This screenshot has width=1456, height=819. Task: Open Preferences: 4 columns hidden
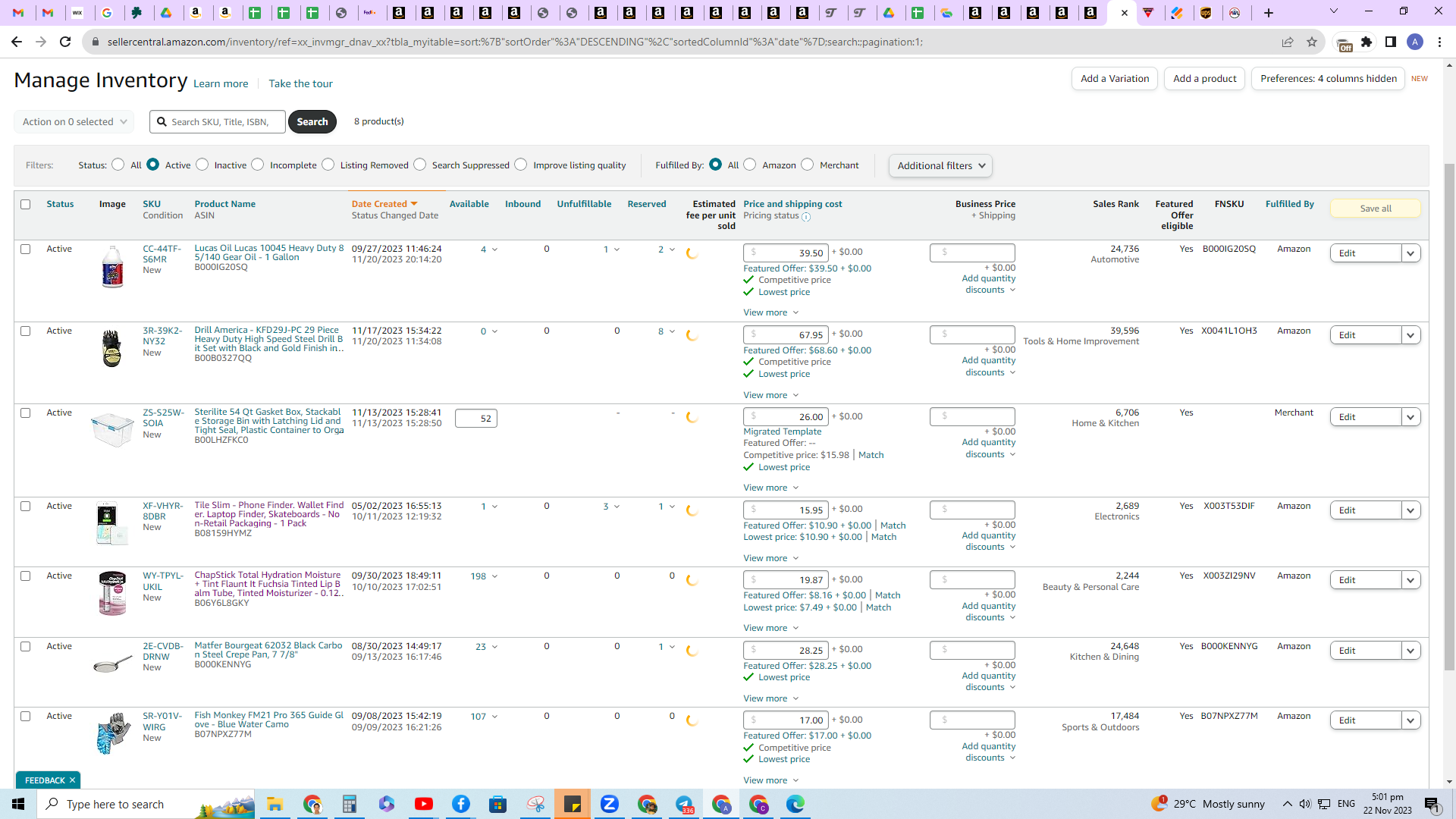1328,79
